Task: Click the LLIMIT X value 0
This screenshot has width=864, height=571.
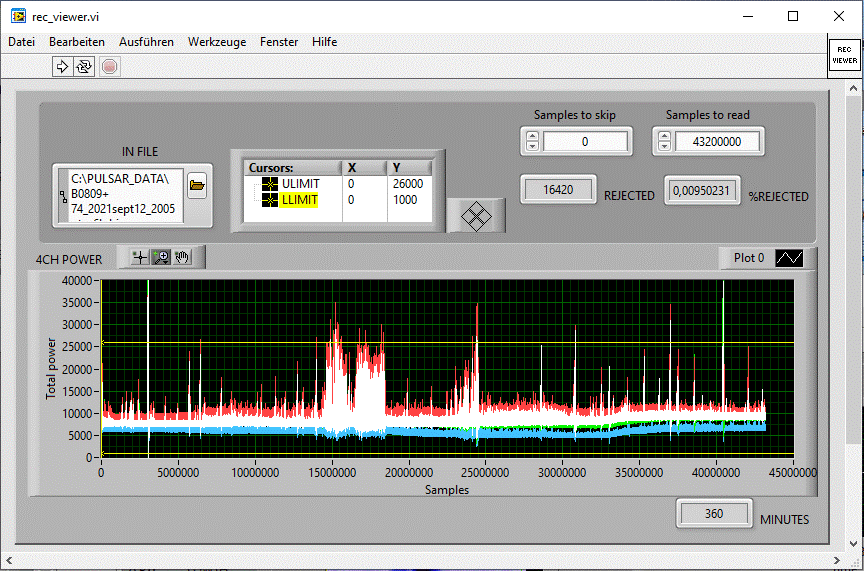Action: 351,200
